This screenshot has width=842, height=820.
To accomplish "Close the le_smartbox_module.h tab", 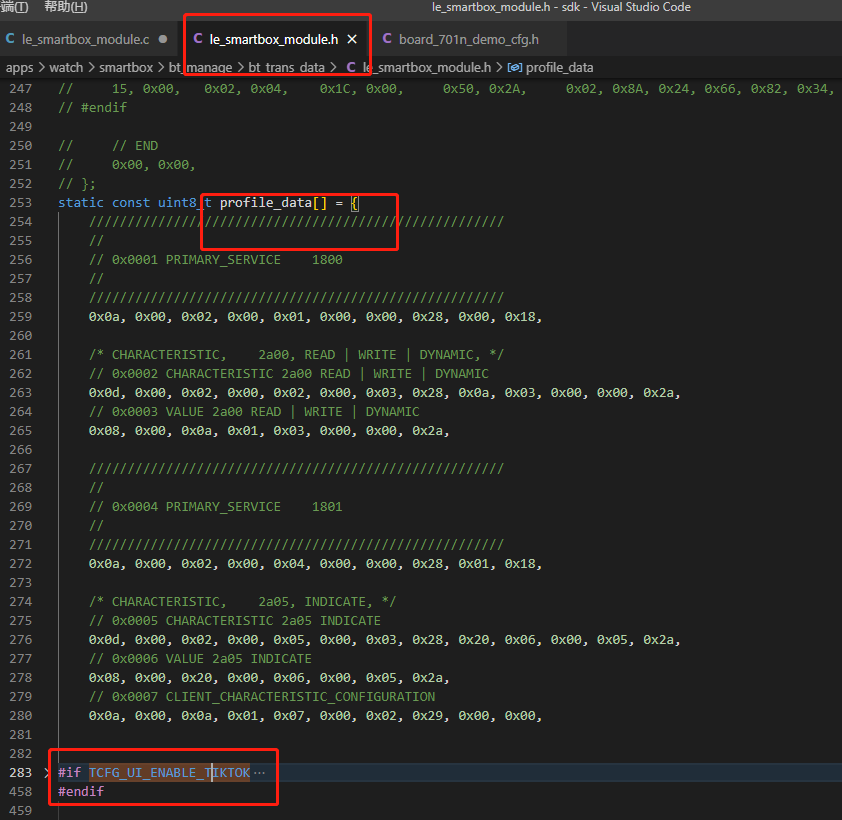I will coord(352,39).
